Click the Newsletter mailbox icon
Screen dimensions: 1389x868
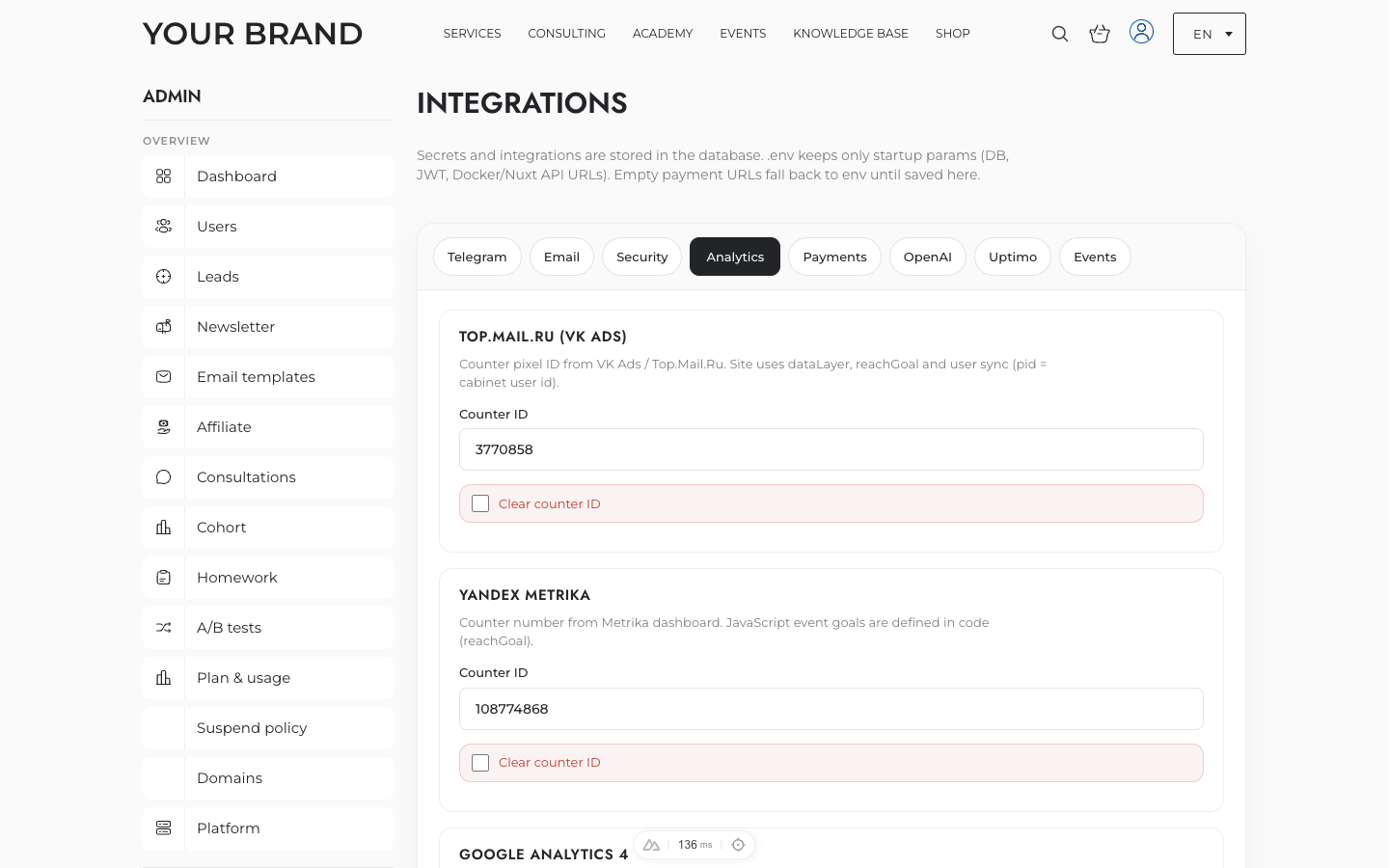point(164,327)
